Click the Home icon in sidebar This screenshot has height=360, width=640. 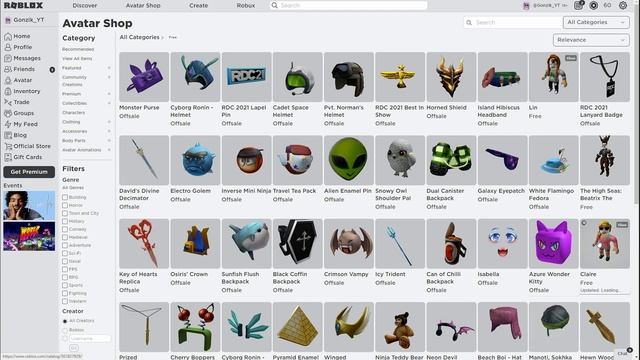click(x=8, y=36)
